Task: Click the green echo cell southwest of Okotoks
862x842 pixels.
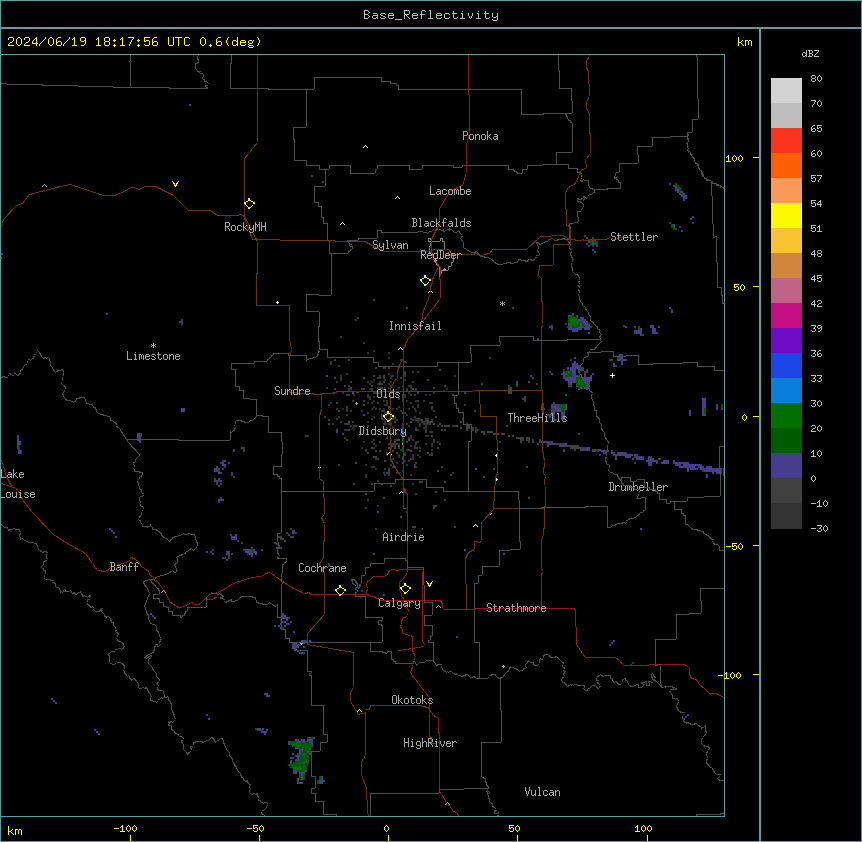Action: click(301, 758)
